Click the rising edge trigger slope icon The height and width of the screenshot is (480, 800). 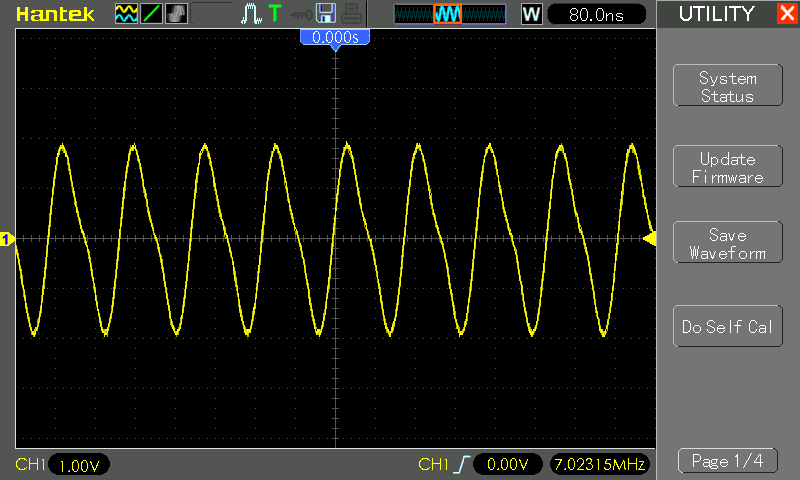click(x=461, y=464)
